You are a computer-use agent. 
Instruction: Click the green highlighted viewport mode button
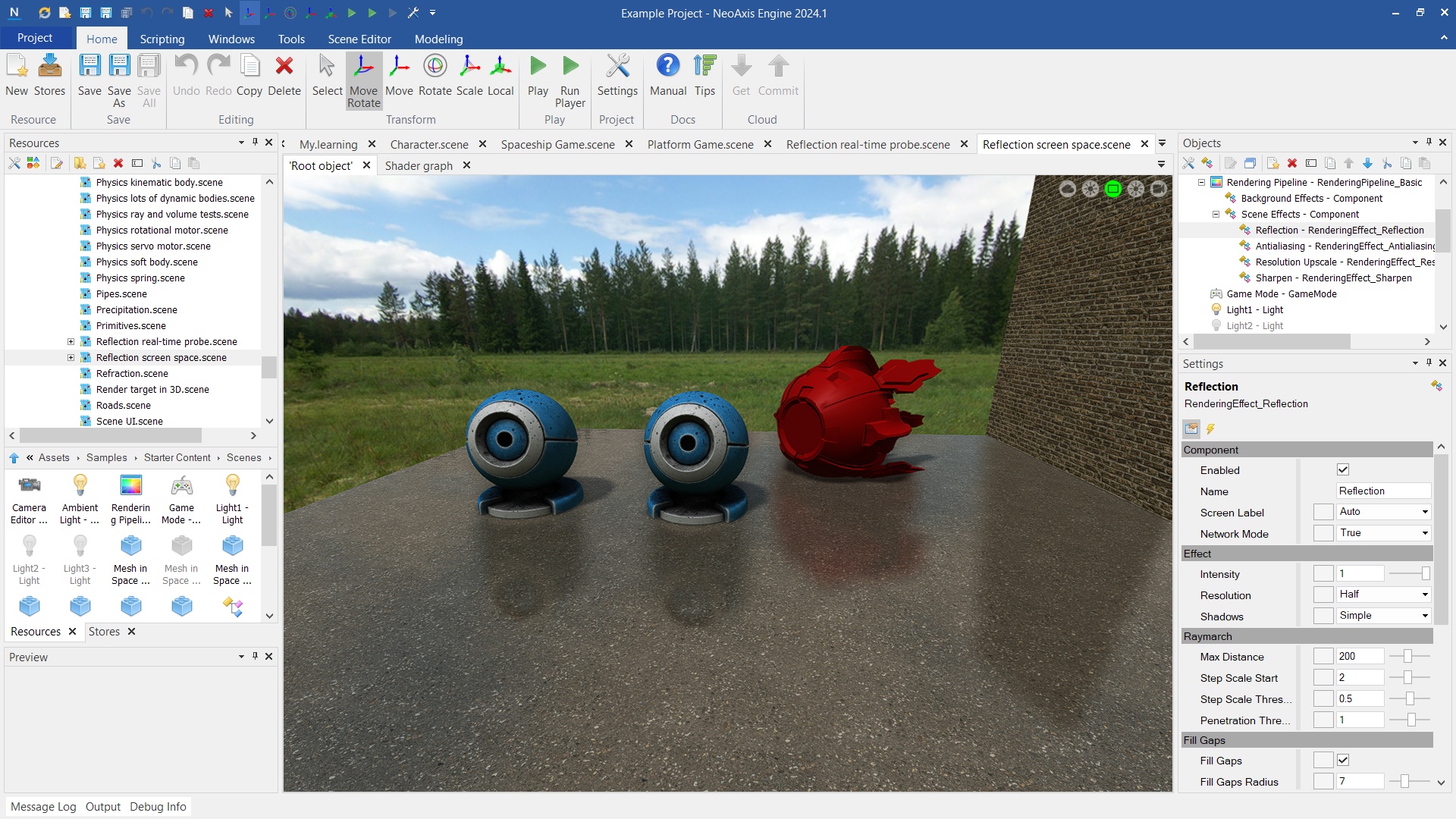coord(1112,190)
